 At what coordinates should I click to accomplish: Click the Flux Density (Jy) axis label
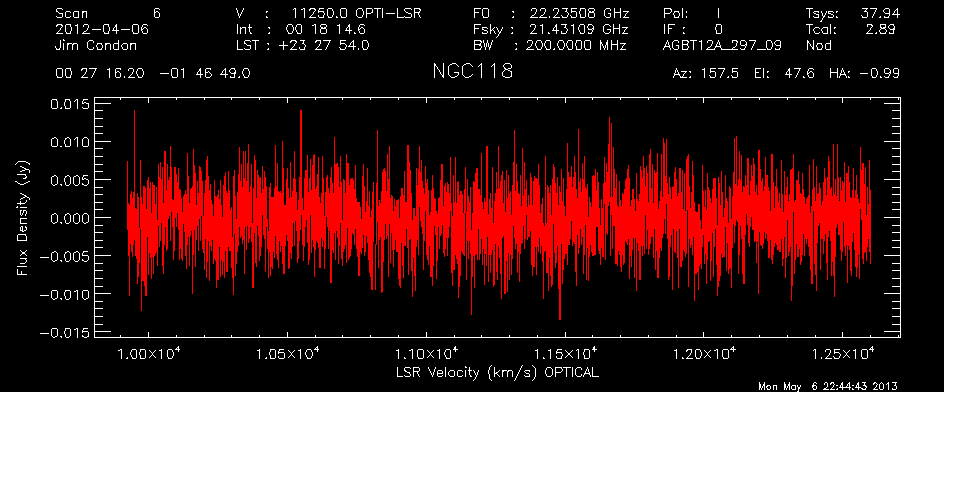[23, 218]
